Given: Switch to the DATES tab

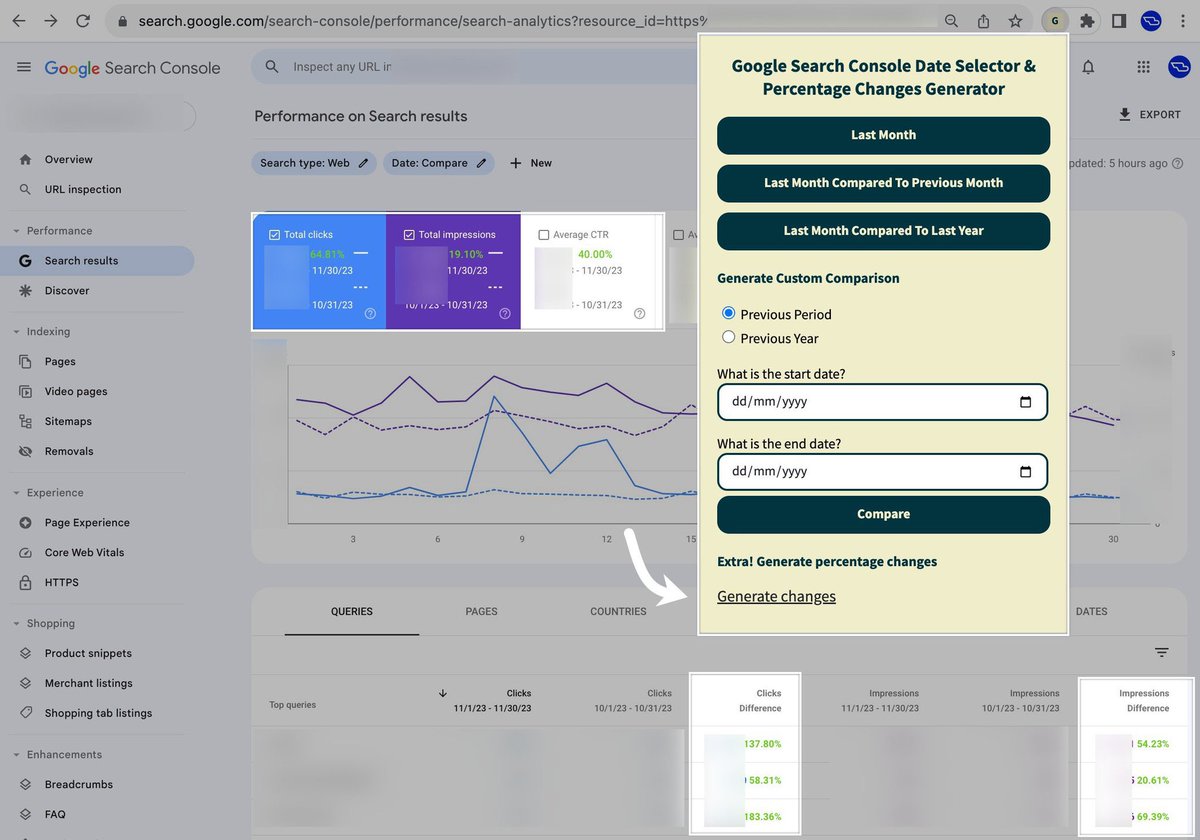Looking at the screenshot, I should pyautogui.click(x=1091, y=611).
